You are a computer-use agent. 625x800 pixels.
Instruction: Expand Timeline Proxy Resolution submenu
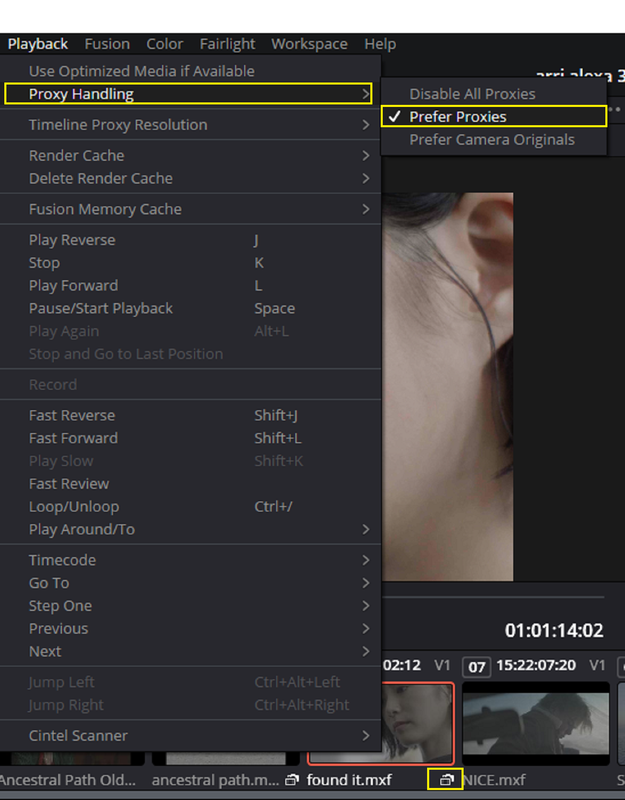pos(190,124)
